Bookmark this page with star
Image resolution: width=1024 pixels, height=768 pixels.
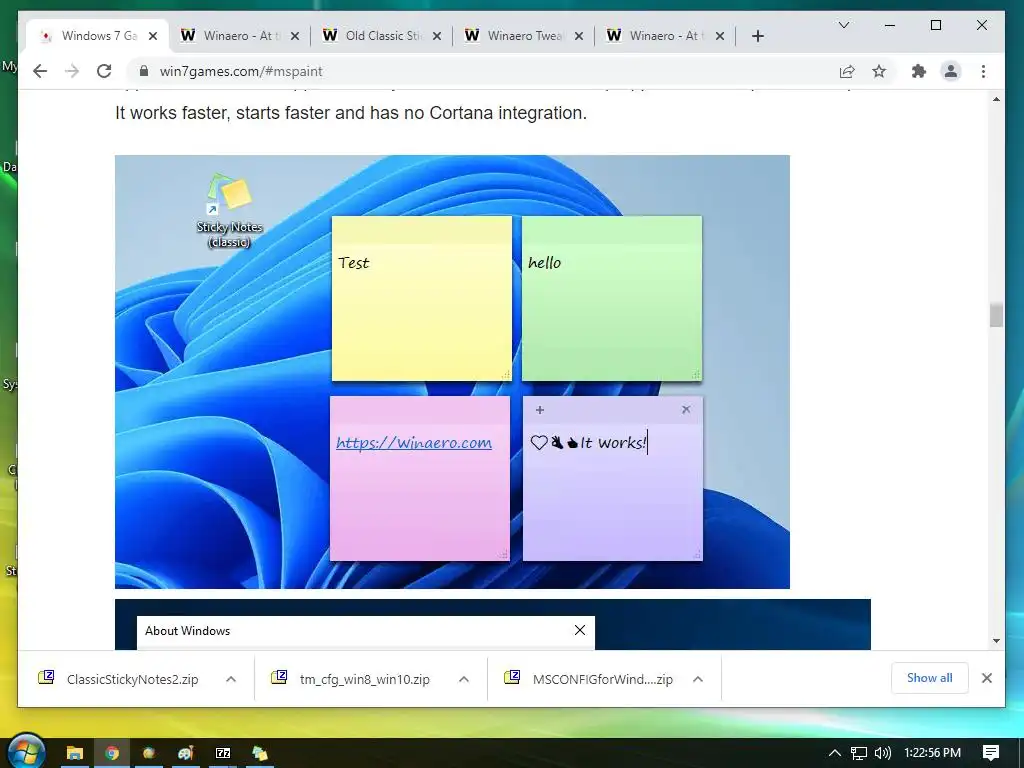click(879, 71)
